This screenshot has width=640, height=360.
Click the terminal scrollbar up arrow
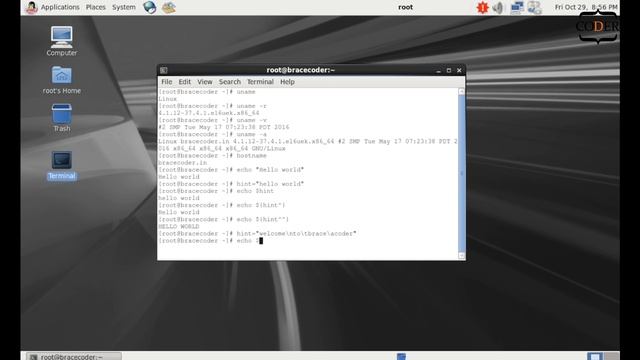click(462, 91)
